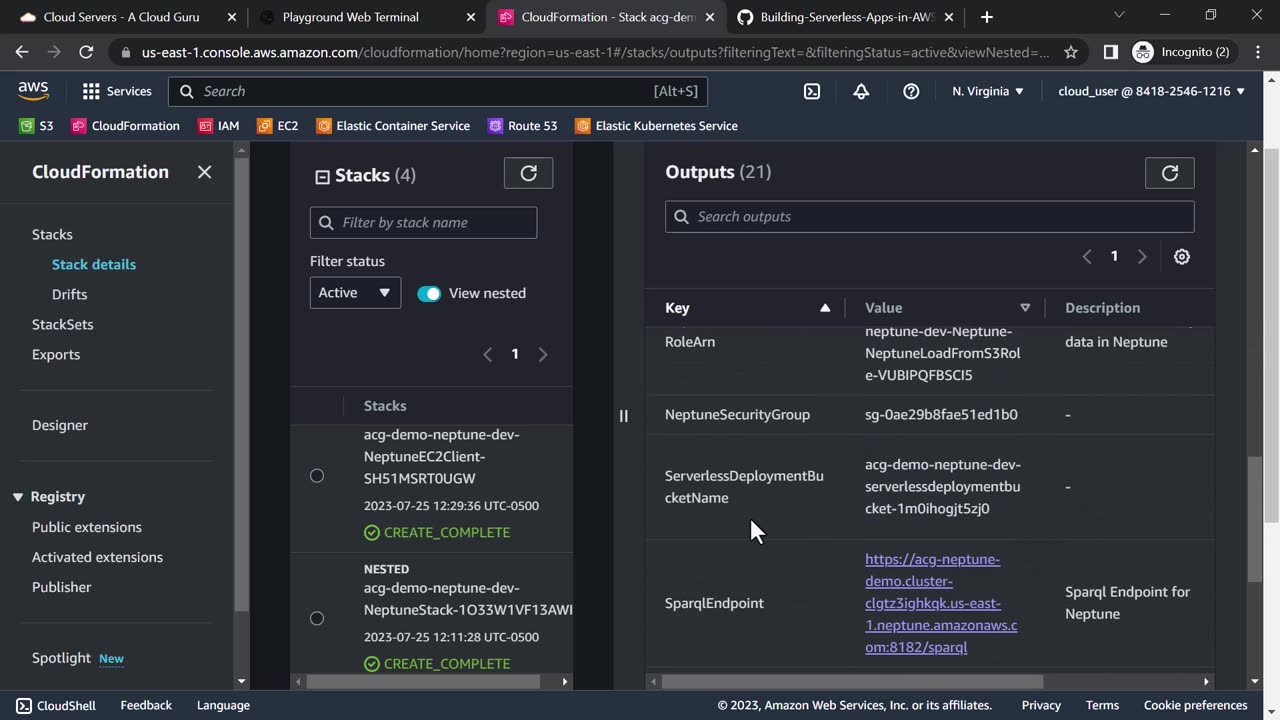Open the Sparql endpoint URL link
The image size is (1280, 720).
click(940, 603)
